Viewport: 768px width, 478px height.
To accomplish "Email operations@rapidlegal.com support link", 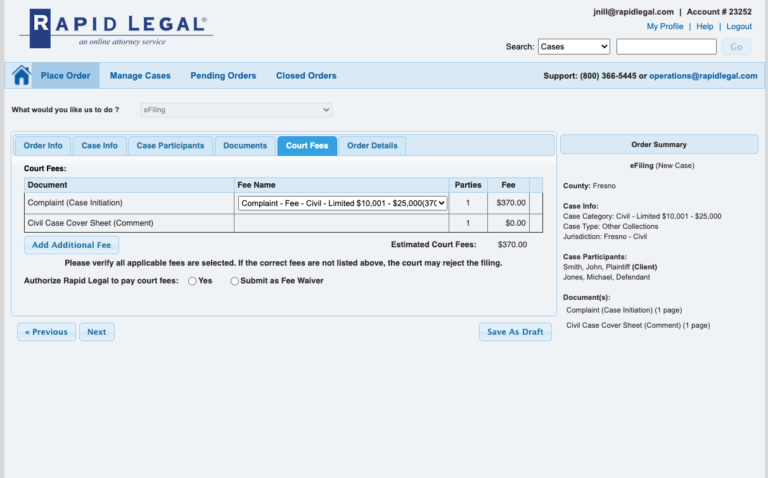I will 703,76.
